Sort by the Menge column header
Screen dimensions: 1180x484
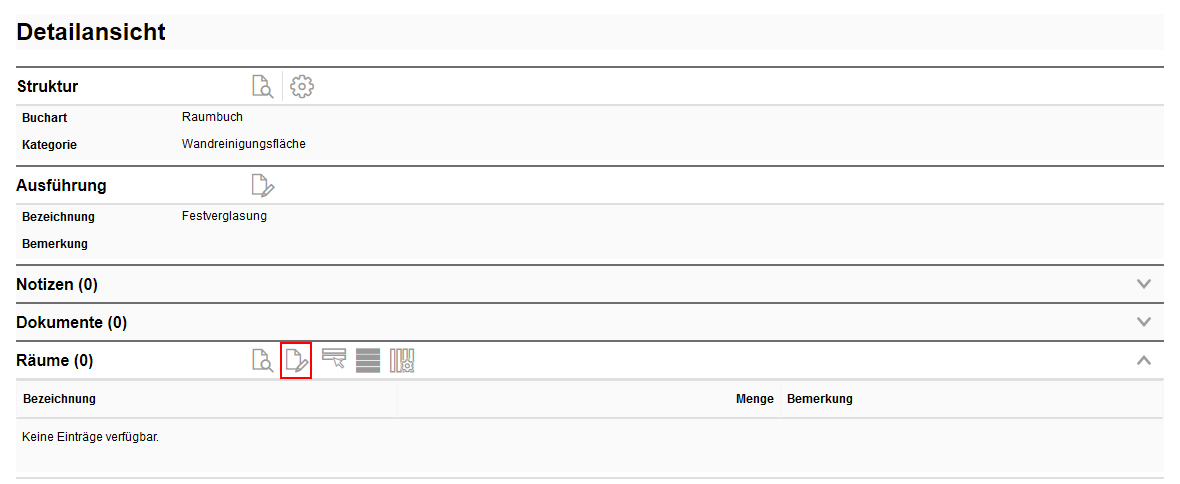coord(755,399)
